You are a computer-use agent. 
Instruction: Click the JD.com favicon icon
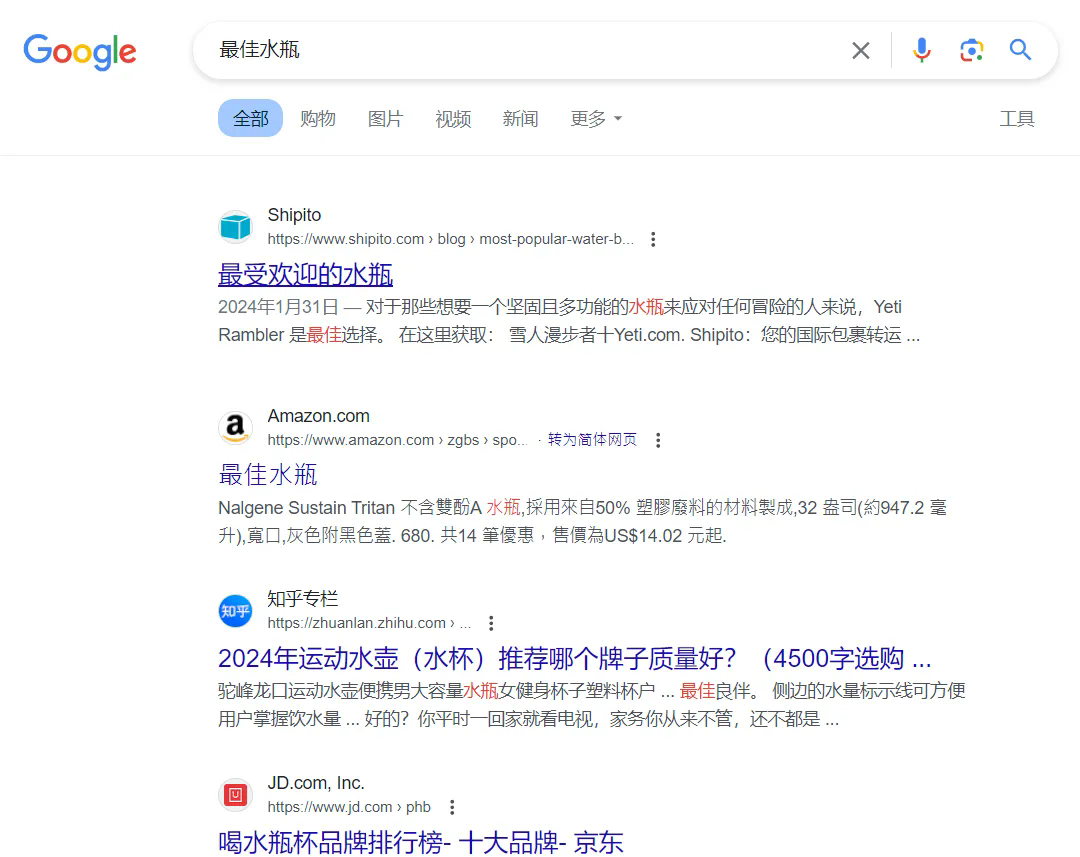tap(236, 795)
